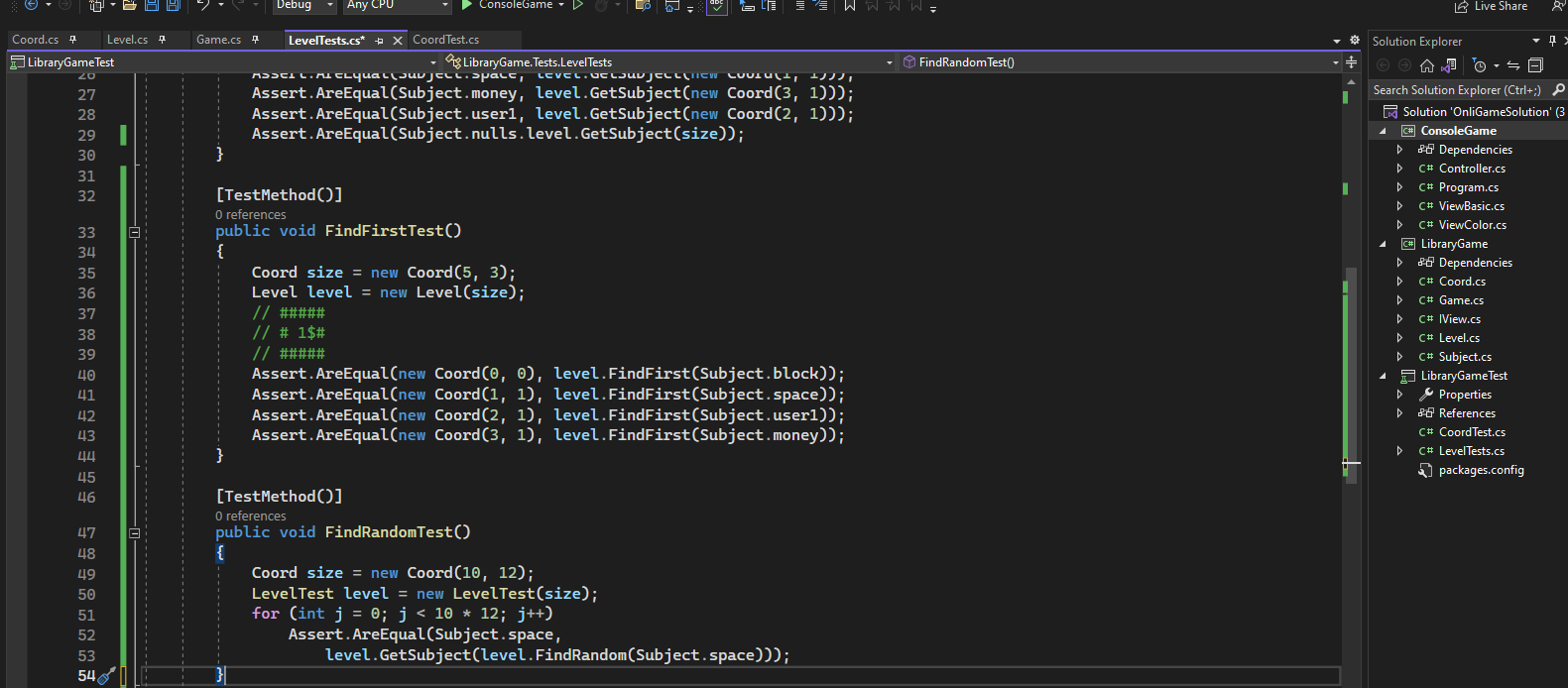The width and height of the screenshot is (1568, 688).
Task: Toggle auto-hide pin of Solution Explorer
Action: (x=1552, y=41)
